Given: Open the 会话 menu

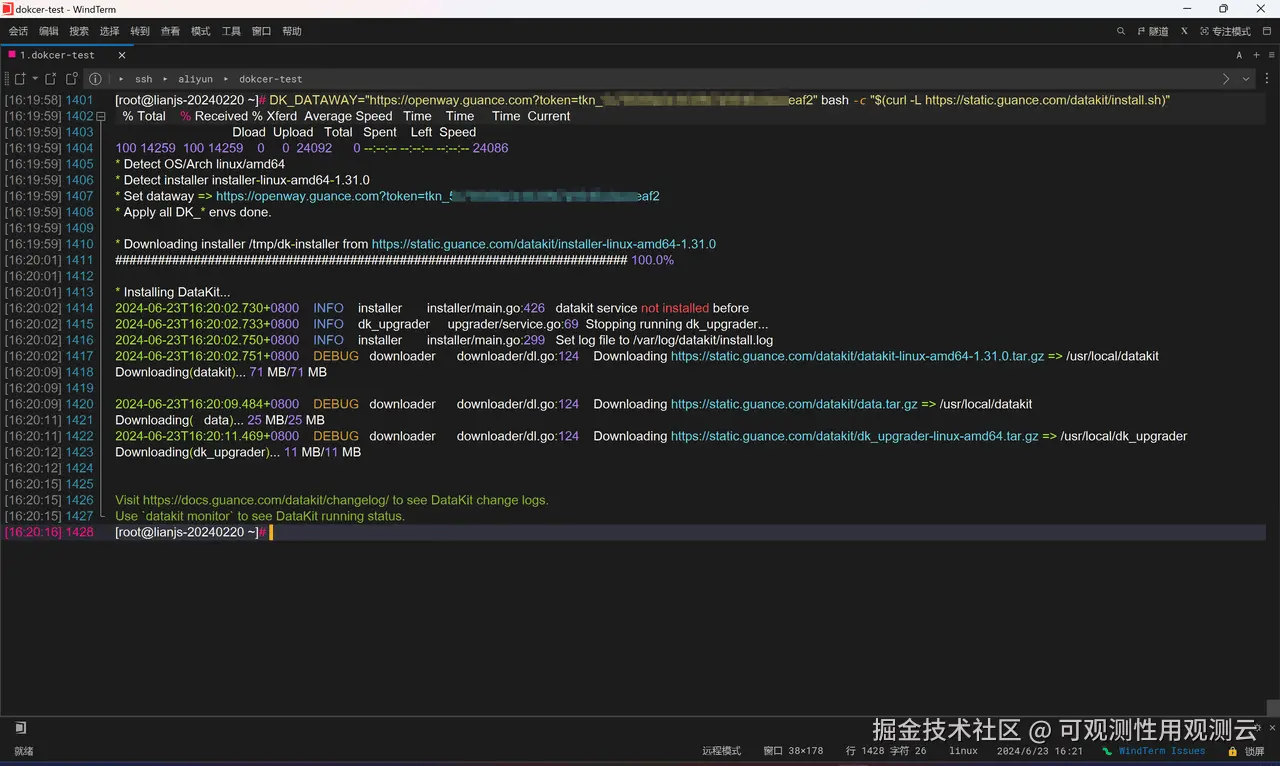Looking at the screenshot, I should tap(18, 31).
